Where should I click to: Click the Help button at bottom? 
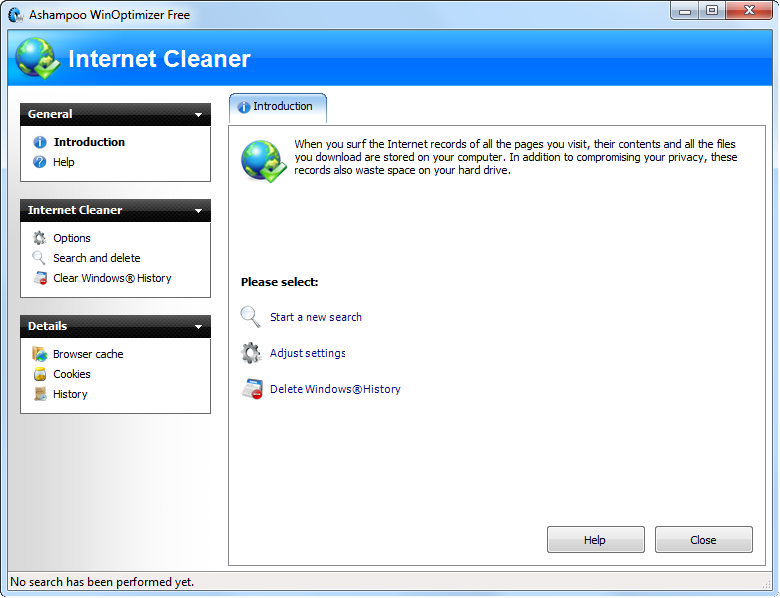[596, 540]
